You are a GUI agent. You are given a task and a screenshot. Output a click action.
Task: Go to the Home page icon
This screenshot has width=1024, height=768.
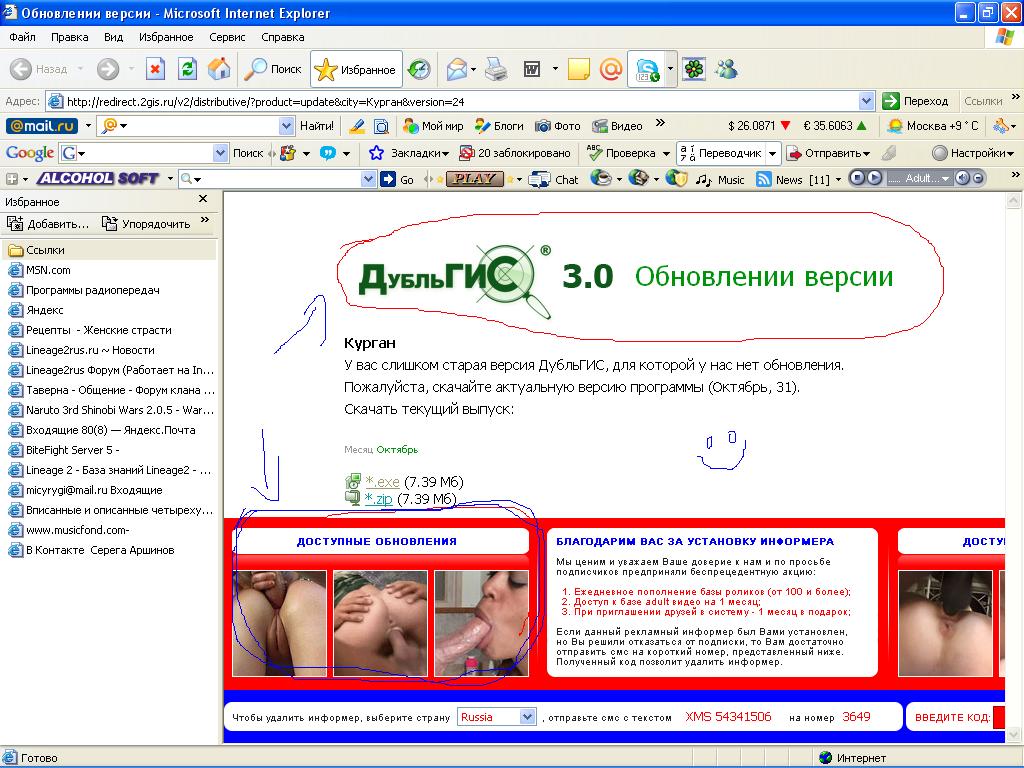pos(219,69)
